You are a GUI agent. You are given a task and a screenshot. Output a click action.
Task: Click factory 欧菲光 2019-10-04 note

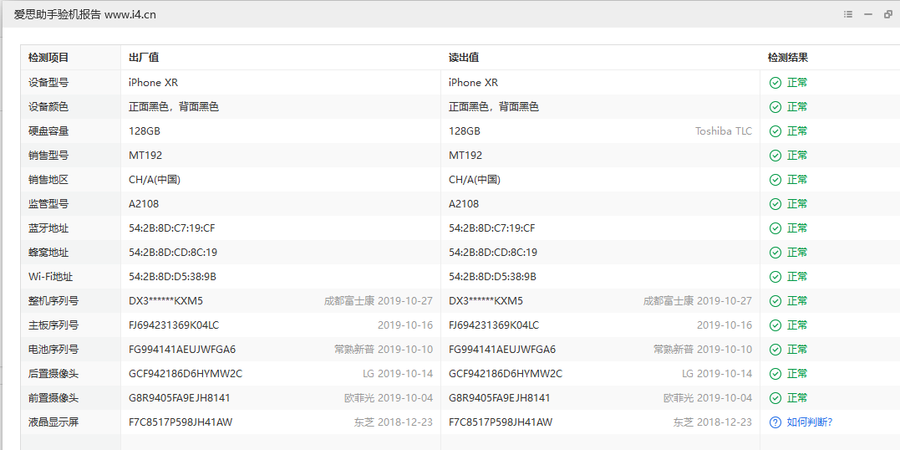tap(389, 398)
